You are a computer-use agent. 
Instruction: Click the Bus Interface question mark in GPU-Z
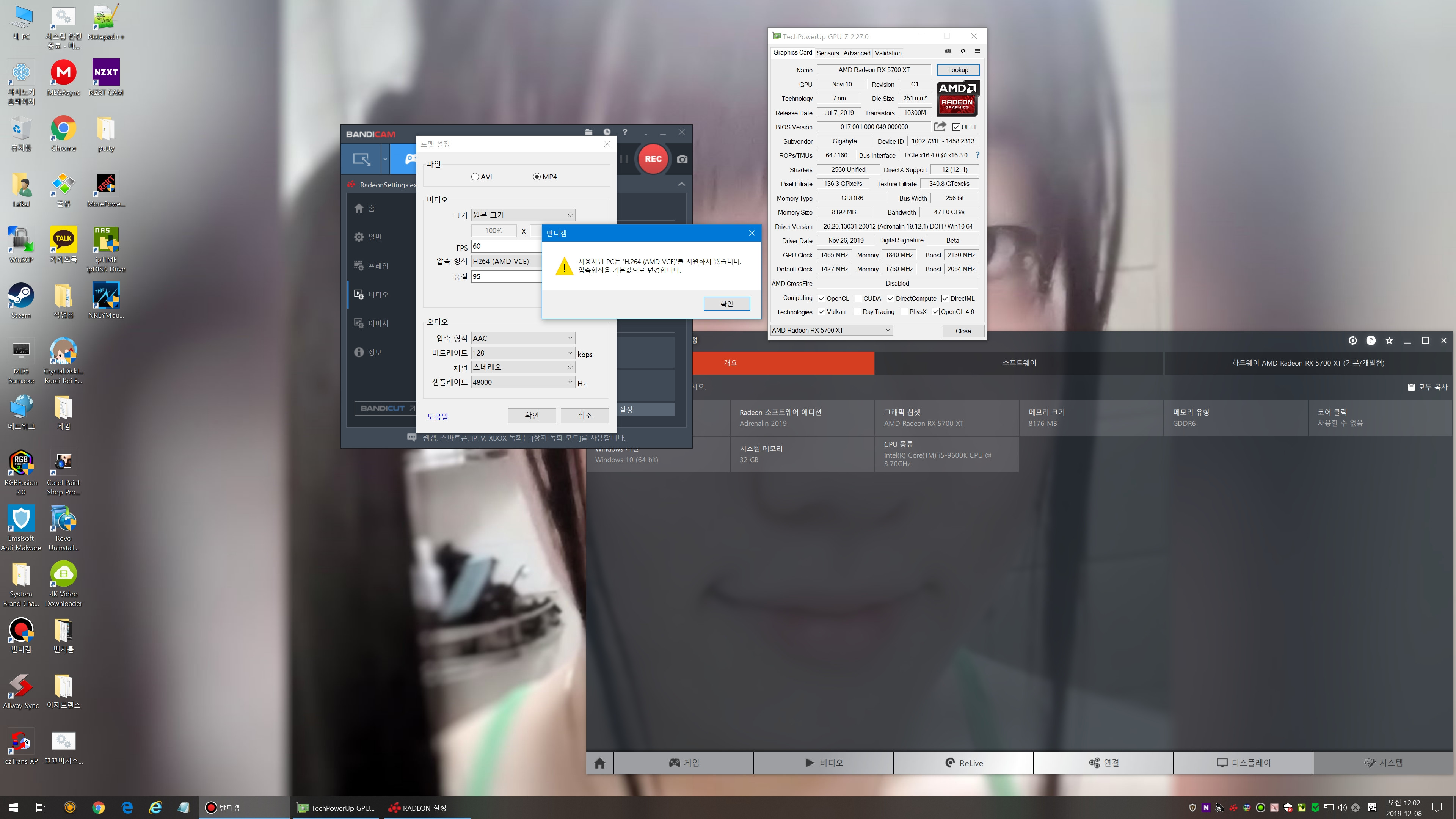(977, 155)
